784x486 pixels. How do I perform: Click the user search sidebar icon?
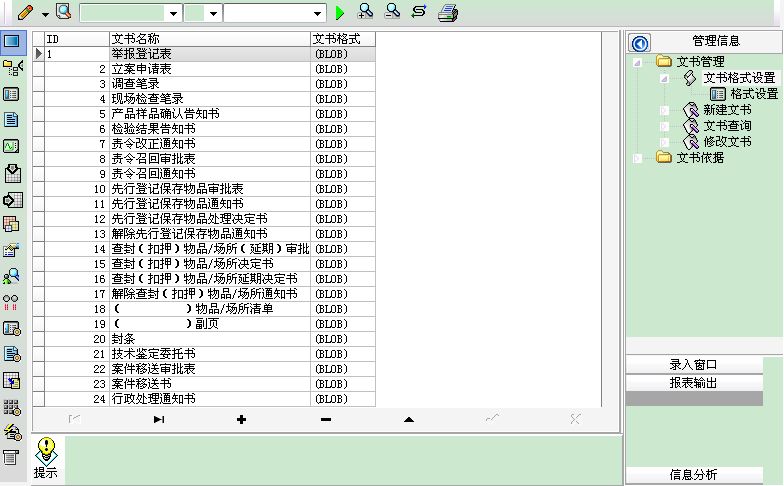11,276
